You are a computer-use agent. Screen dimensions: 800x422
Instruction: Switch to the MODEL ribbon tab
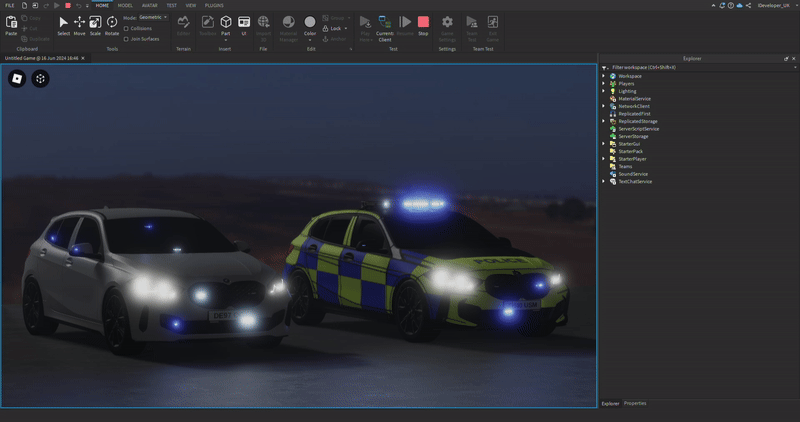pos(125,5)
